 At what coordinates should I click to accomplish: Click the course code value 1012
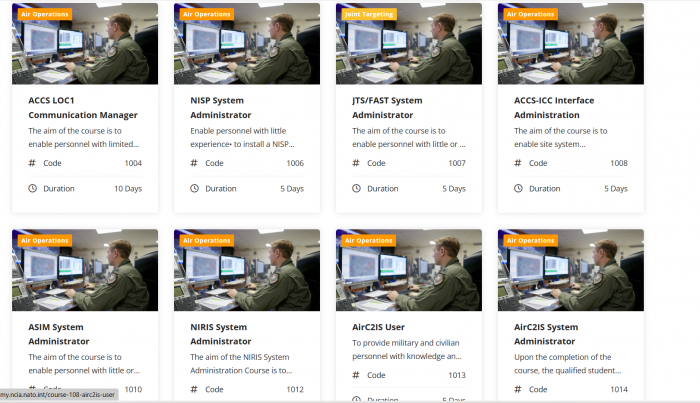coord(295,389)
